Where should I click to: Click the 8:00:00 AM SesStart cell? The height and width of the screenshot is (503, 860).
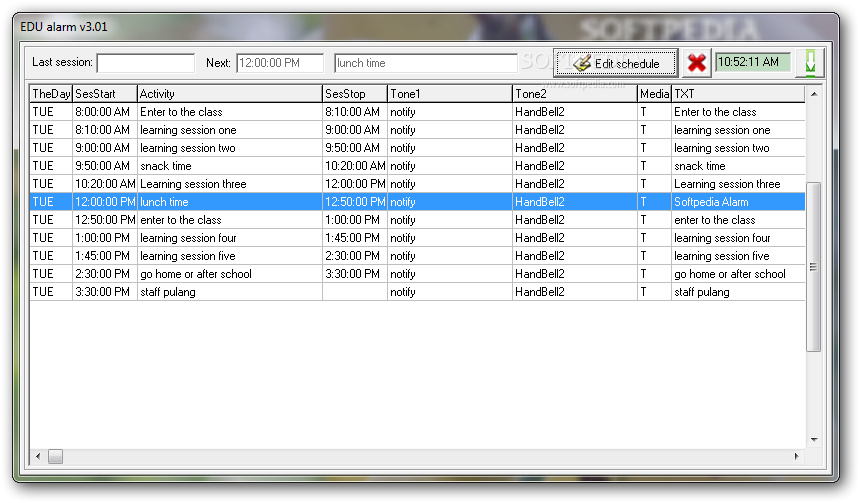pos(104,112)
